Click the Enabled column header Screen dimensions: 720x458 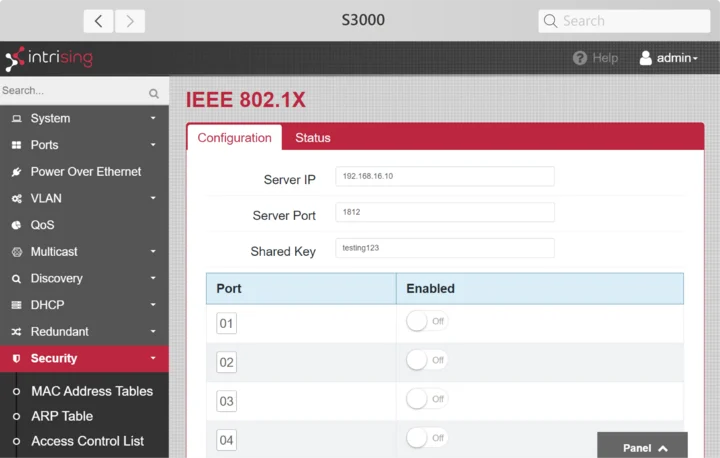click(x=540, y=288)
